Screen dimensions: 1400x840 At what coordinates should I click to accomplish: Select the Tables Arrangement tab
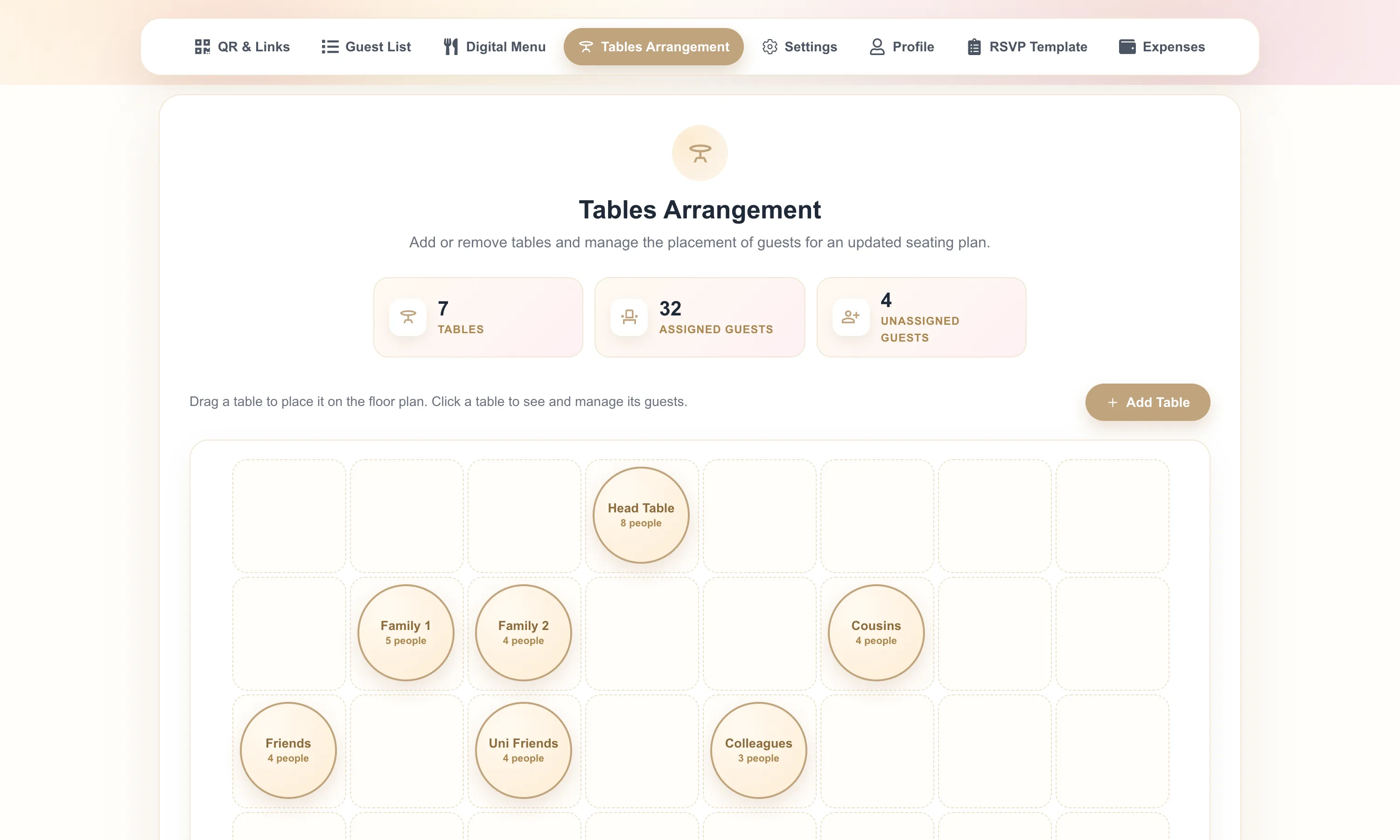pyautogui.click(x=654, y=46)
